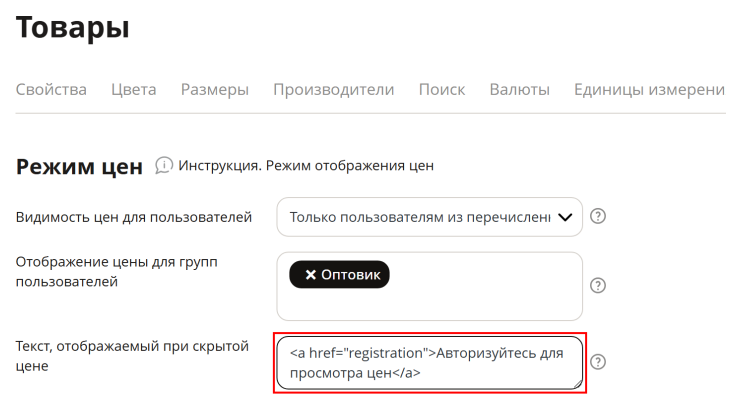
Task: Show help for Видимость цен для пользователей
Action: click(x=598, y=216)
